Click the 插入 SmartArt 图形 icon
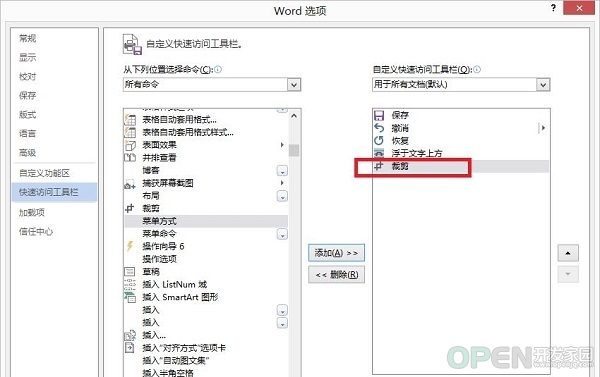600x377 pixels. [x=130, y=297]
